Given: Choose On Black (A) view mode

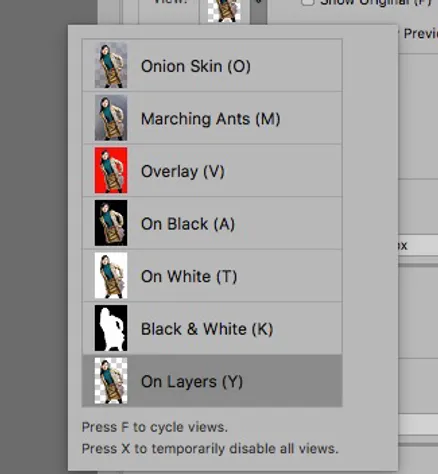Looking at the screenshot, I should click(x=212, y=223).
